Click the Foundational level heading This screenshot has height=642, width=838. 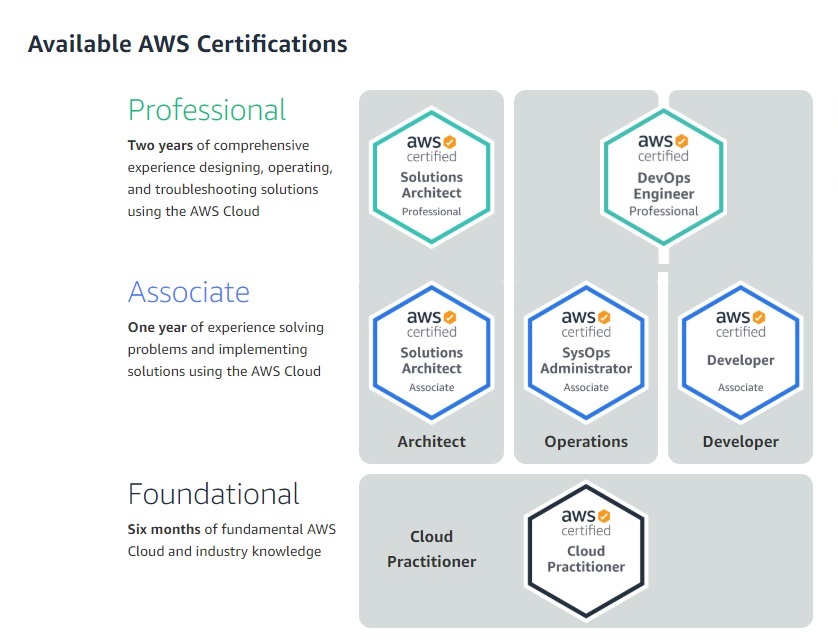tap(213, 493)
